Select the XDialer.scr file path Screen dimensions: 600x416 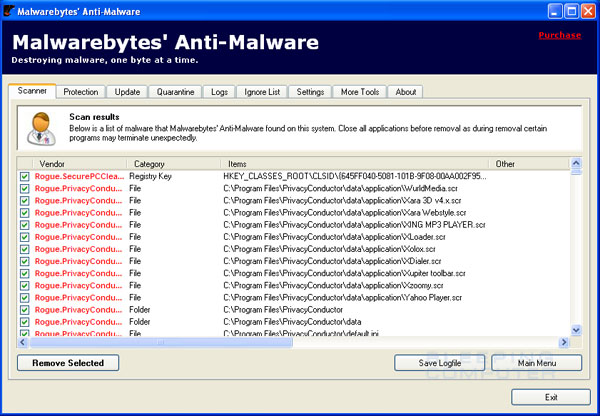pyautogui.click(x=332, y=261)
